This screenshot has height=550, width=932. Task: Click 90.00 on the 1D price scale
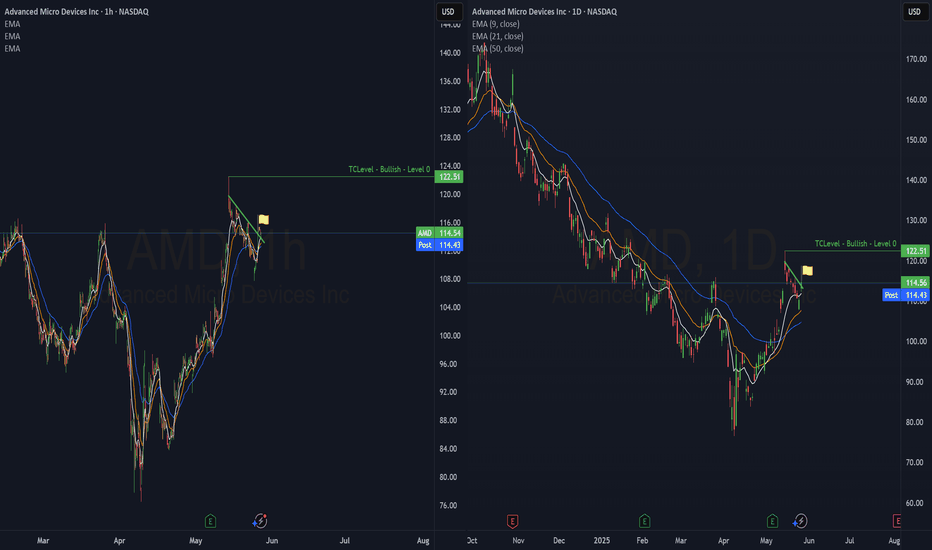915,382
